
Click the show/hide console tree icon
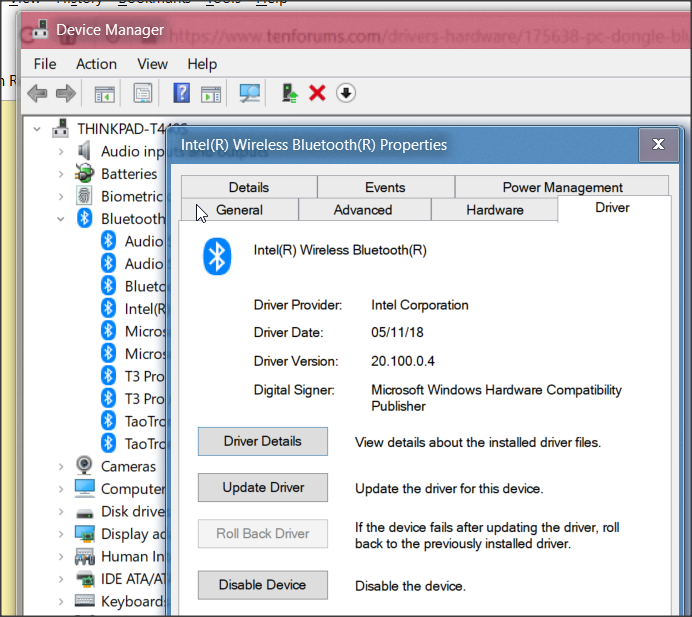point(105,94)
